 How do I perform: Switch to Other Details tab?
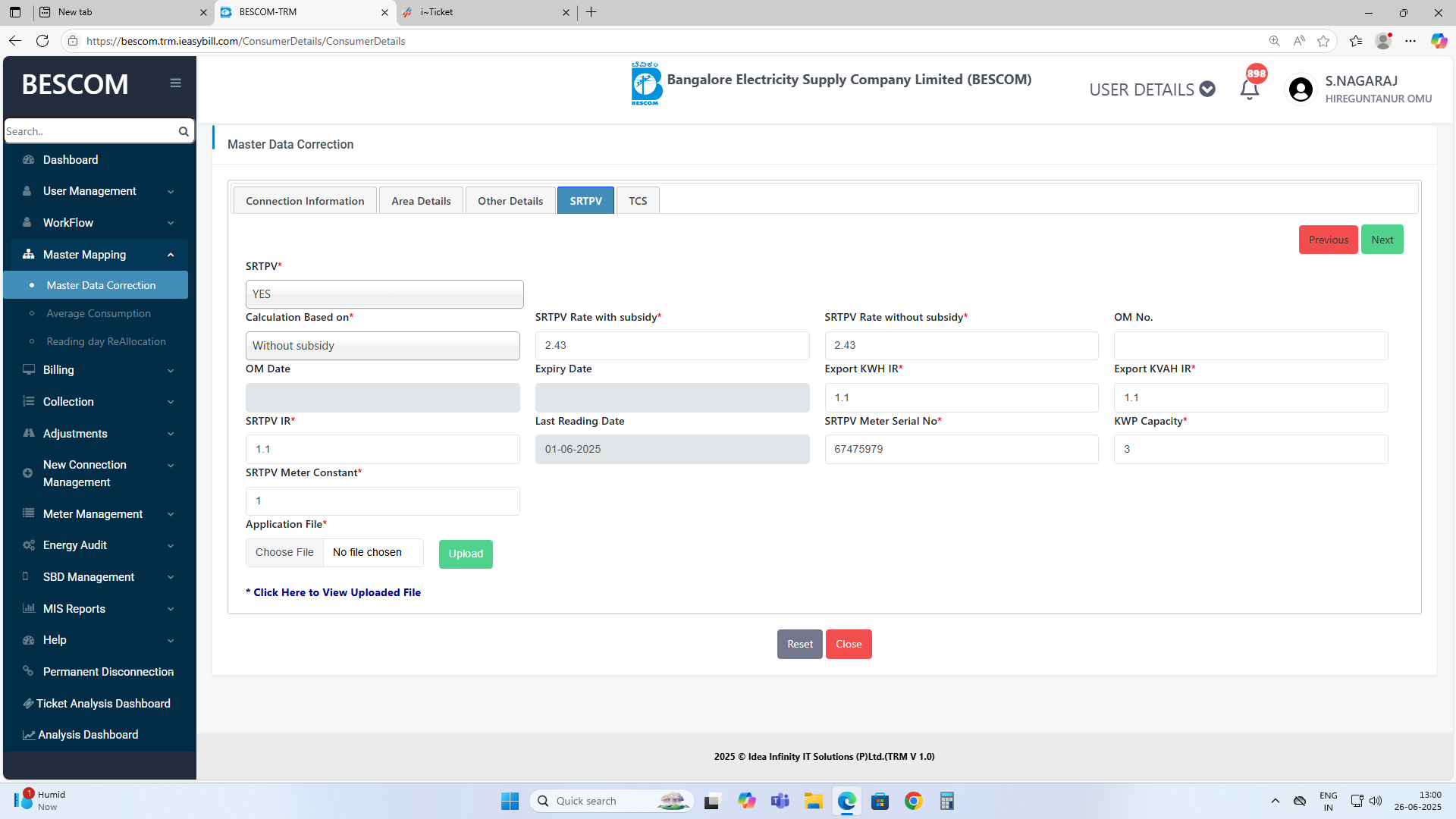point(510,201)
